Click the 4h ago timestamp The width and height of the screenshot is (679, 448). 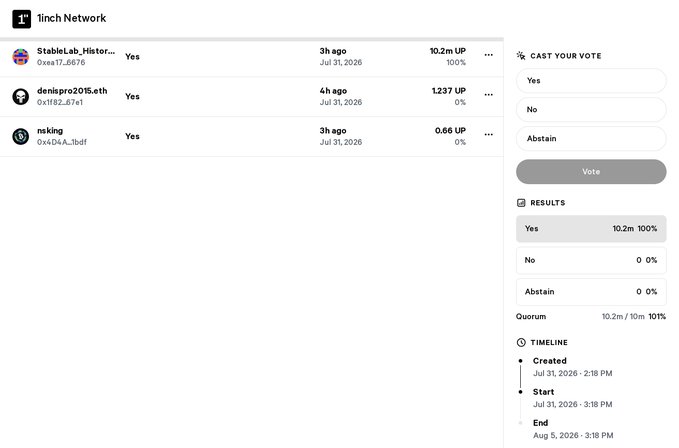pos(333,91)
